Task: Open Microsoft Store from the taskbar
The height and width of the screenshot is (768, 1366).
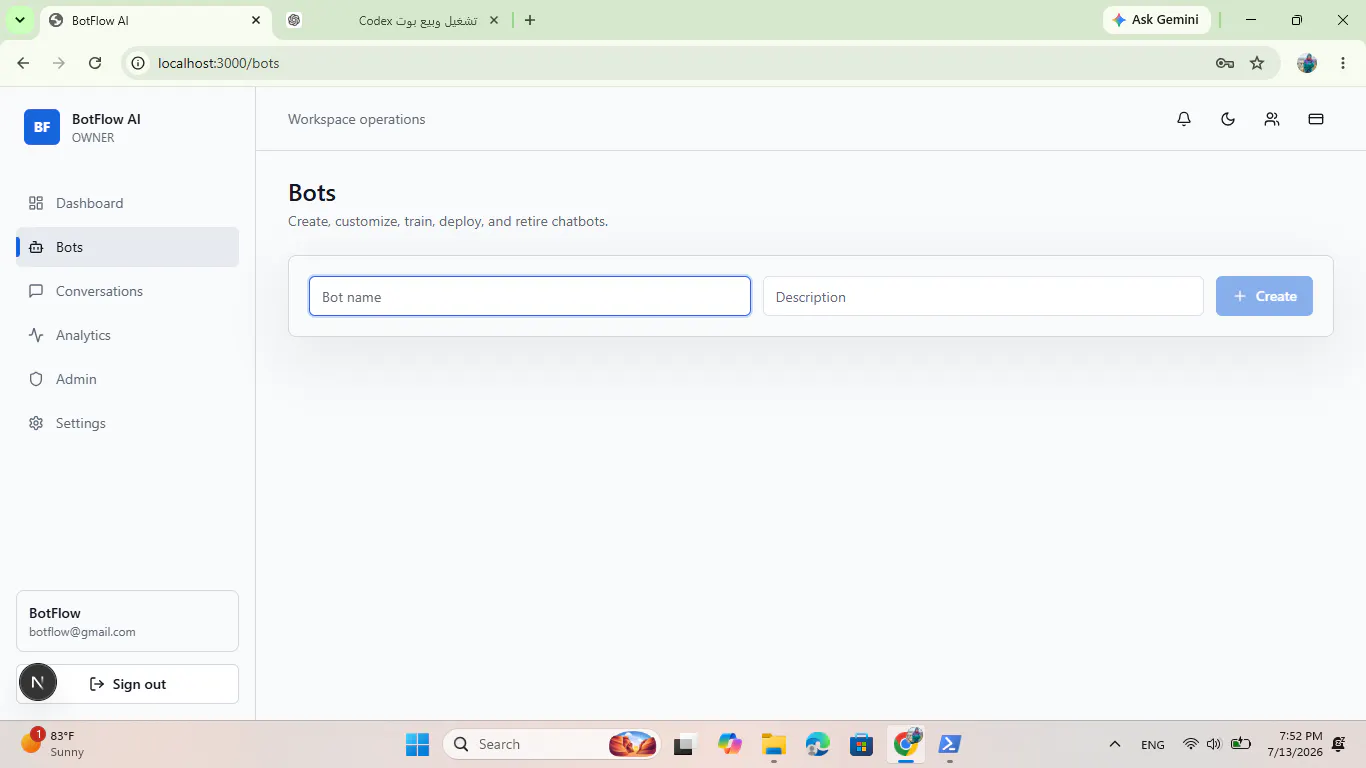Action: coord(862,744)
